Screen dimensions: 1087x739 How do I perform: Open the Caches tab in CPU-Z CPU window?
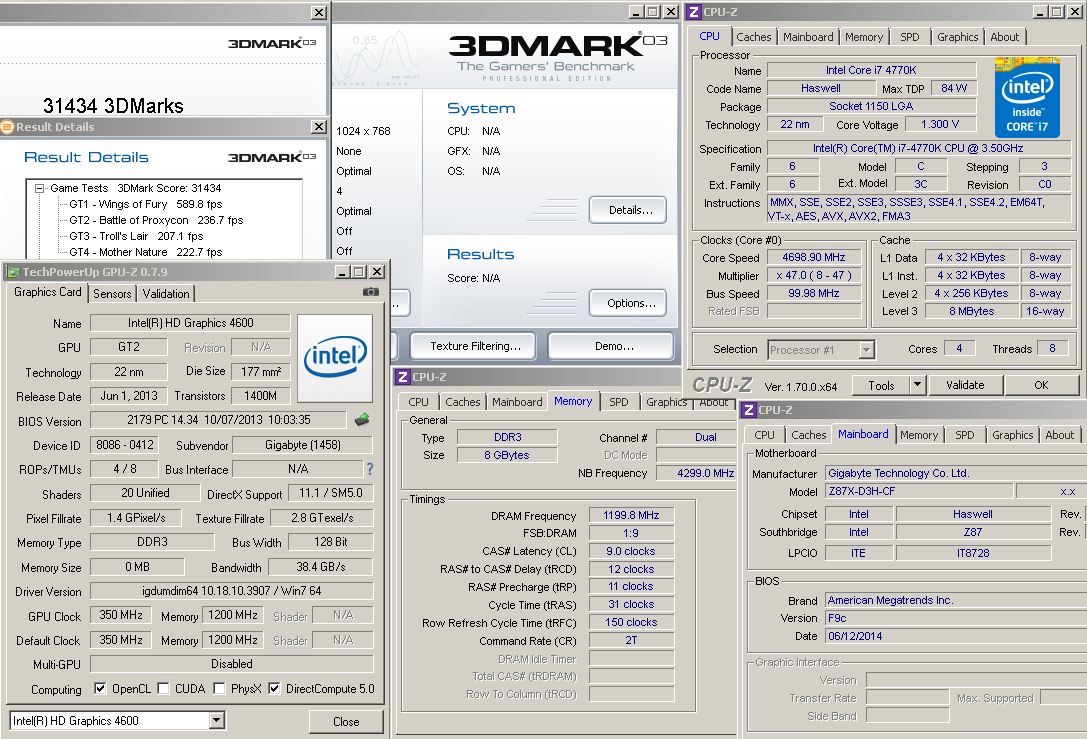click(754, 37)
